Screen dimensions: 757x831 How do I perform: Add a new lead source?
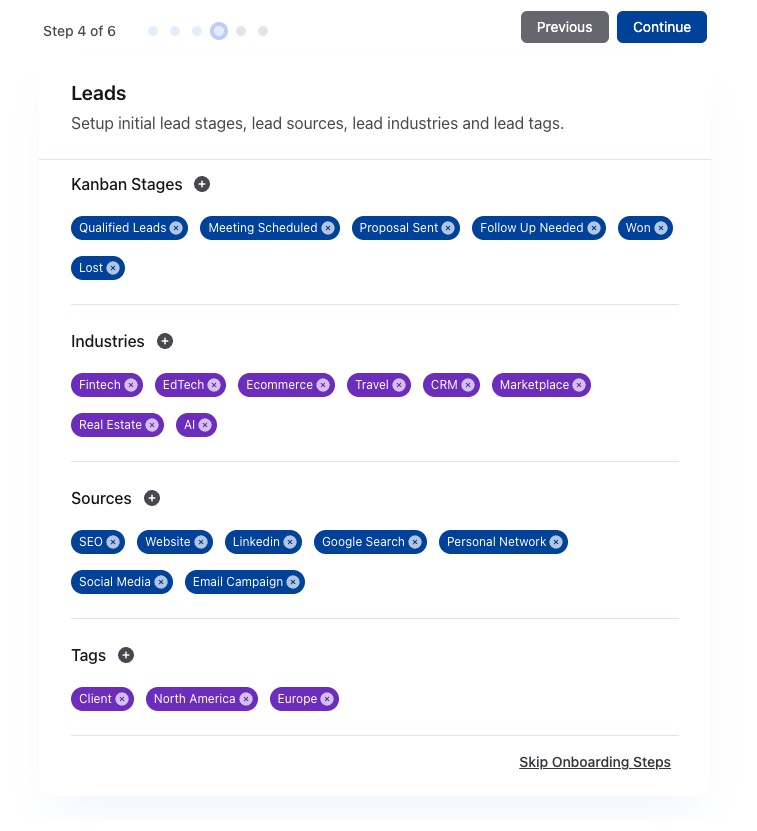coord(152,498)
